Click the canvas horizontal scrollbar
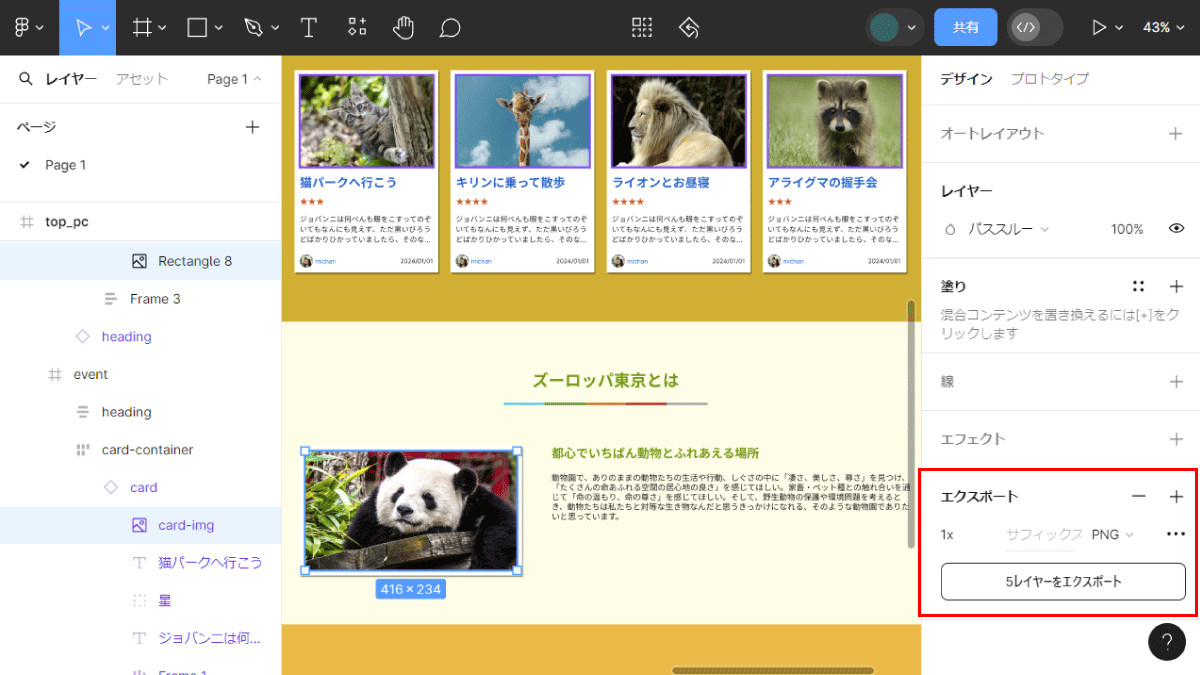The width and height of the screenshot is (1200, 675). [x=773, y=670]
